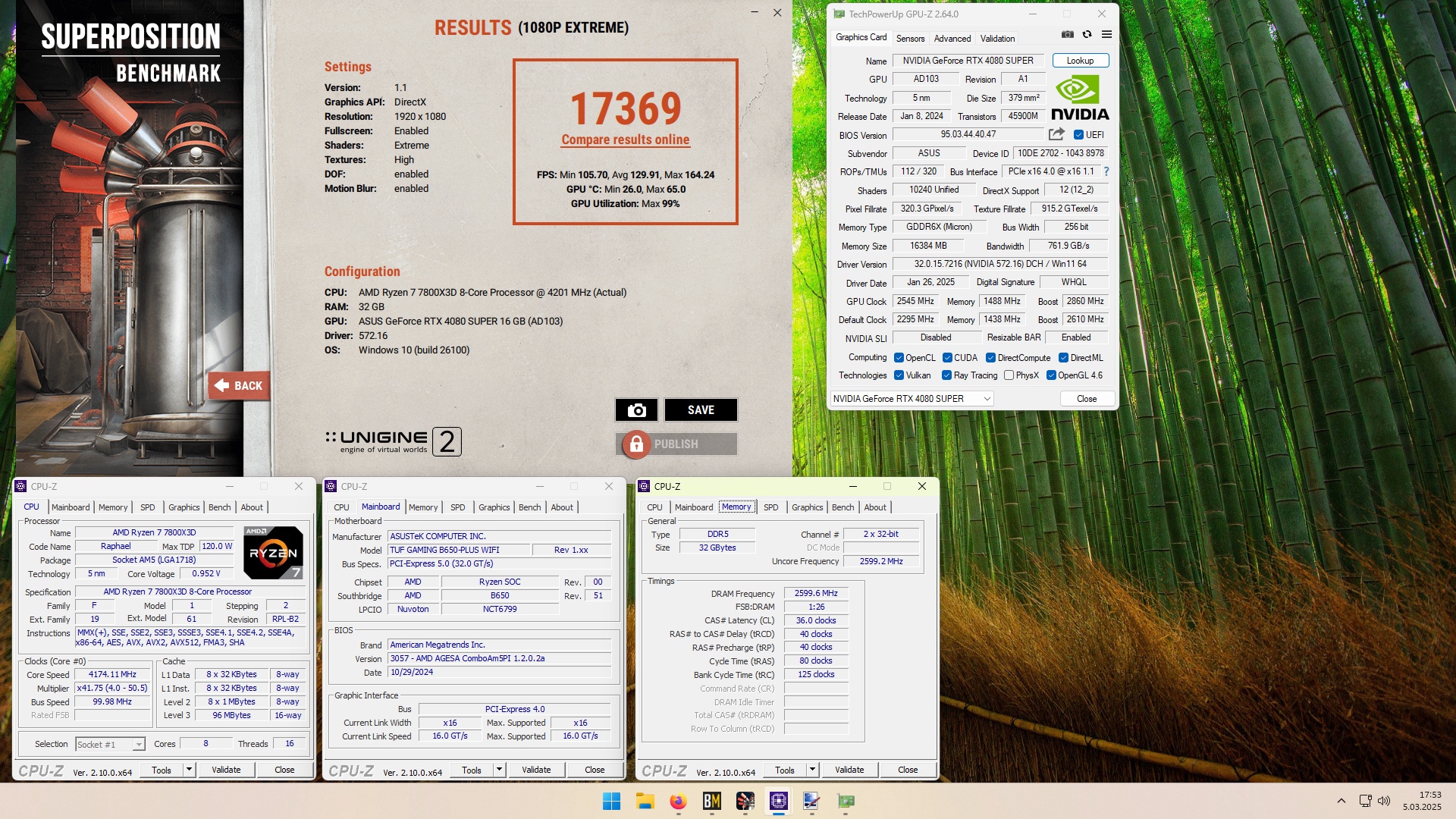
Task: Click the GPU-Z taskbar icon
Action: click(x=846, y=801)
